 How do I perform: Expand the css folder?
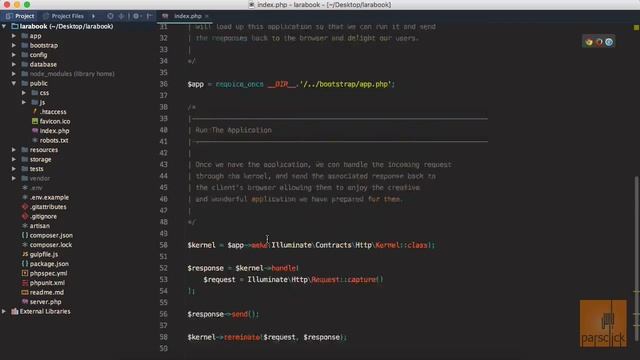point(24,93)
